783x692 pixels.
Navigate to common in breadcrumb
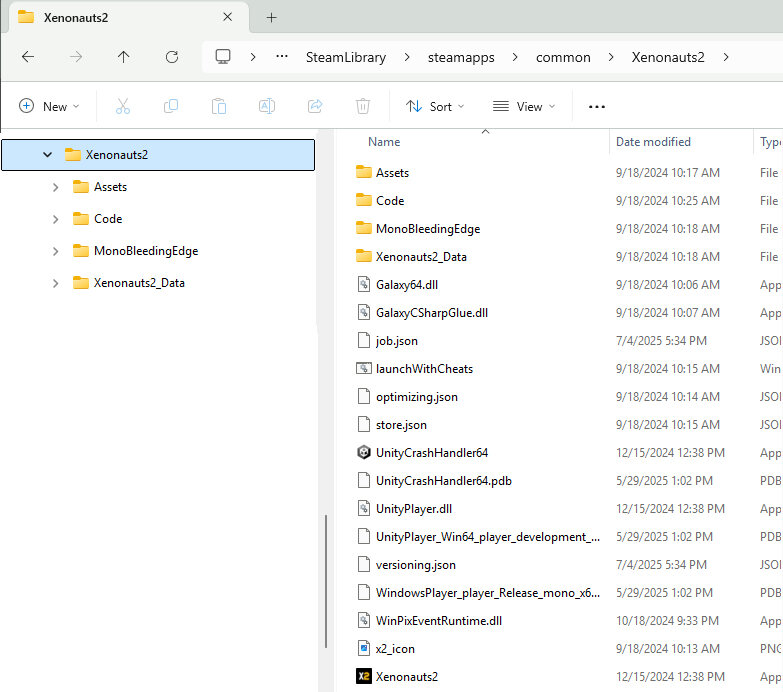point(563,57)
